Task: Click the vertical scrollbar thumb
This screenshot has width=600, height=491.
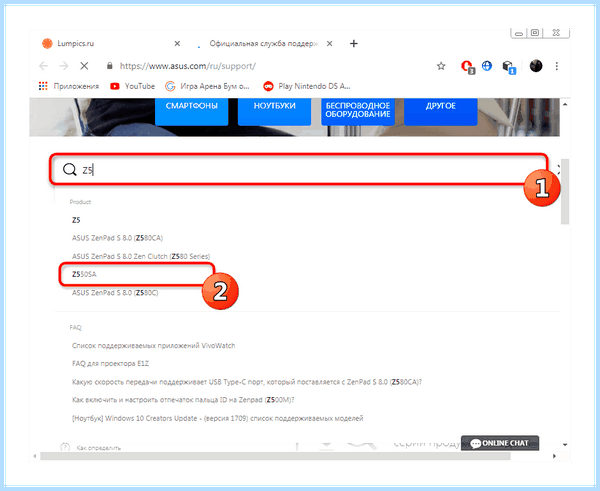Action: point(565,191)
